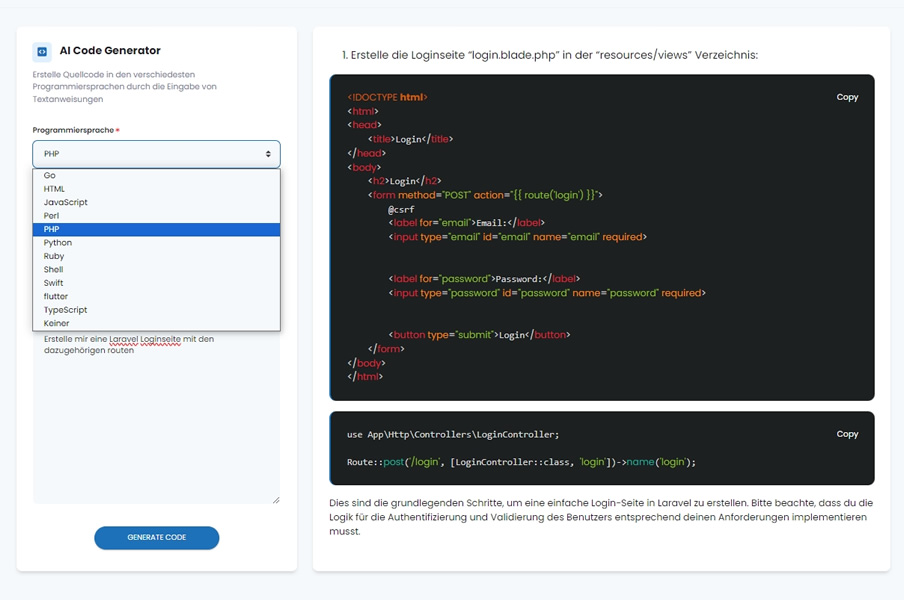Copy the route code snippet
The width and height of the screenshot is (904, 600).
[x=847, y=434]
